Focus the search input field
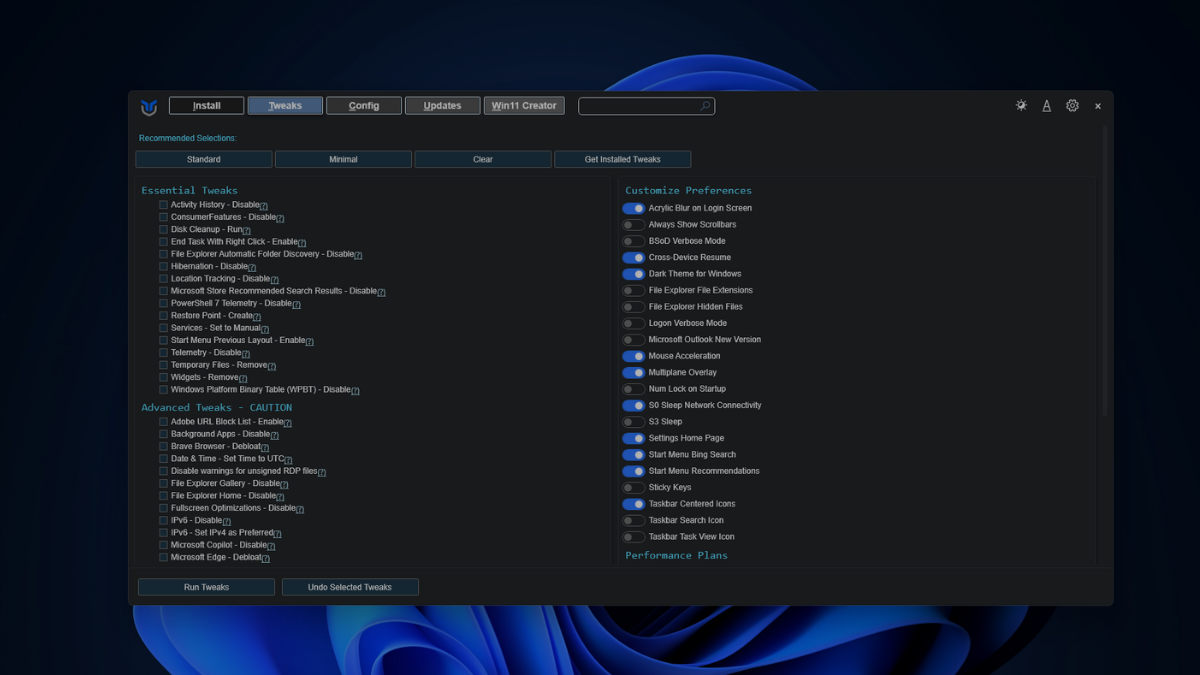This screenshot has height=675, width=1200. (646, 106)
